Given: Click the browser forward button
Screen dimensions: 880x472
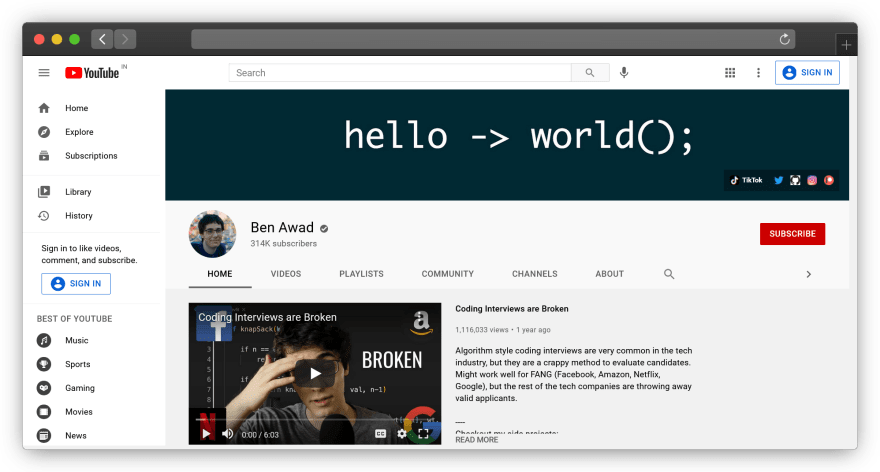Looking at the screenshot, I should pyautogui.click(x=125, y=39).
